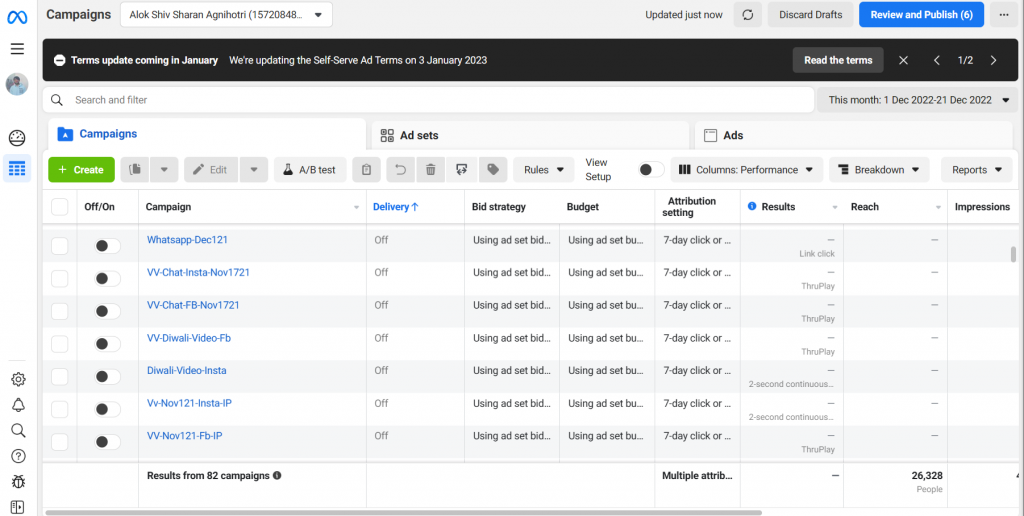This screenshot has width=1024, height=516.
Task: Expand the Edit options arrow
Action: point(253,170)
